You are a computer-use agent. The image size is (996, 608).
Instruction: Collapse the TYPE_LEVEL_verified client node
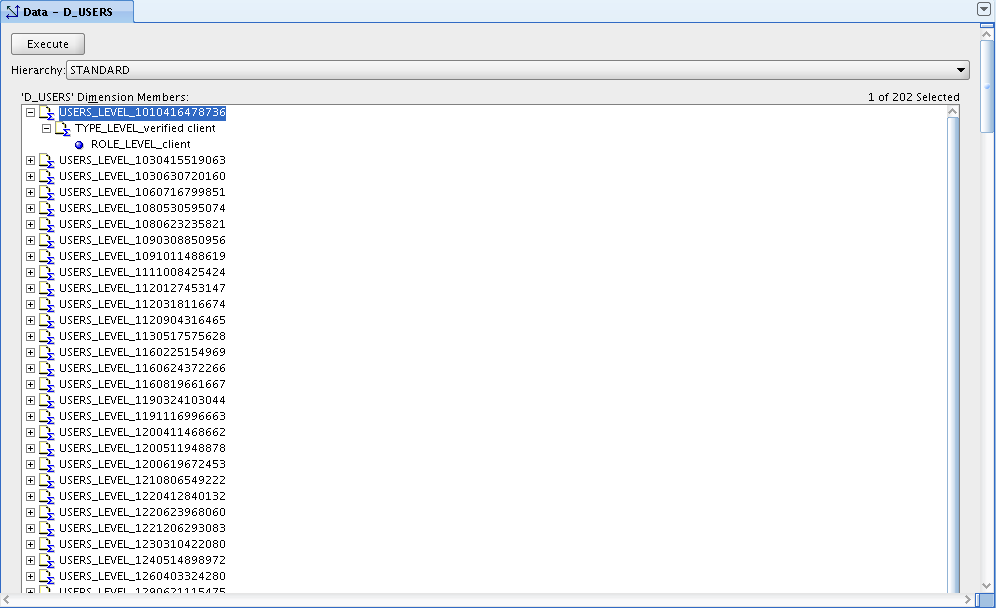tap(46, 128)
